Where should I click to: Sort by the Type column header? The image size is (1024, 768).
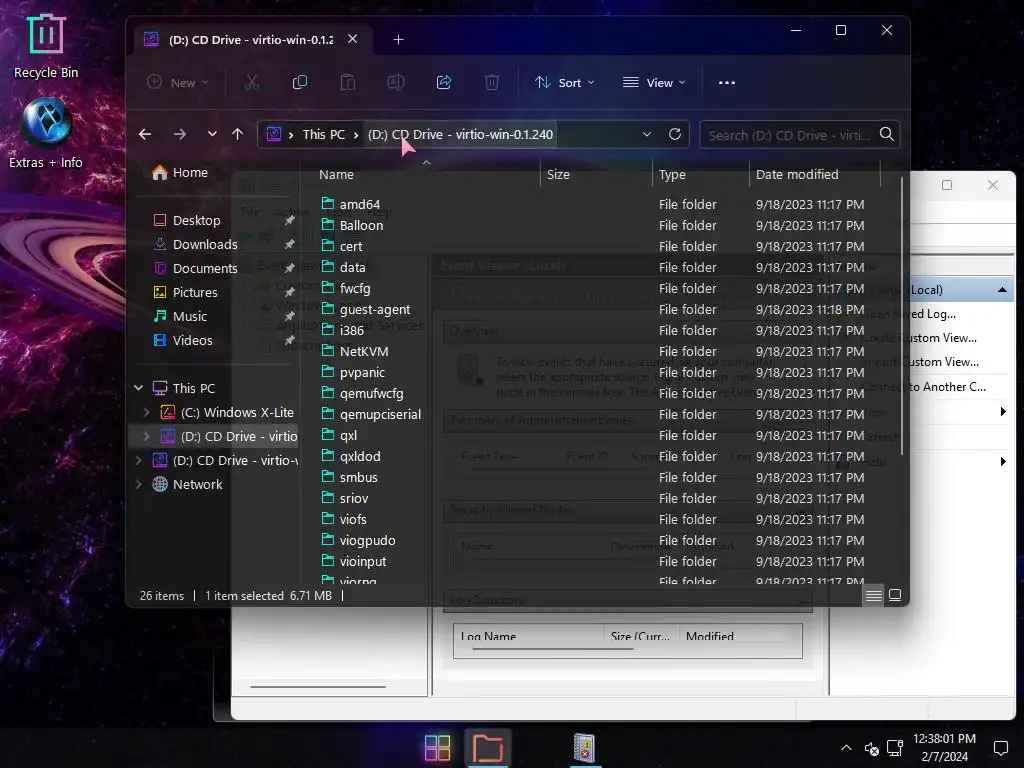tap(700, 174)
